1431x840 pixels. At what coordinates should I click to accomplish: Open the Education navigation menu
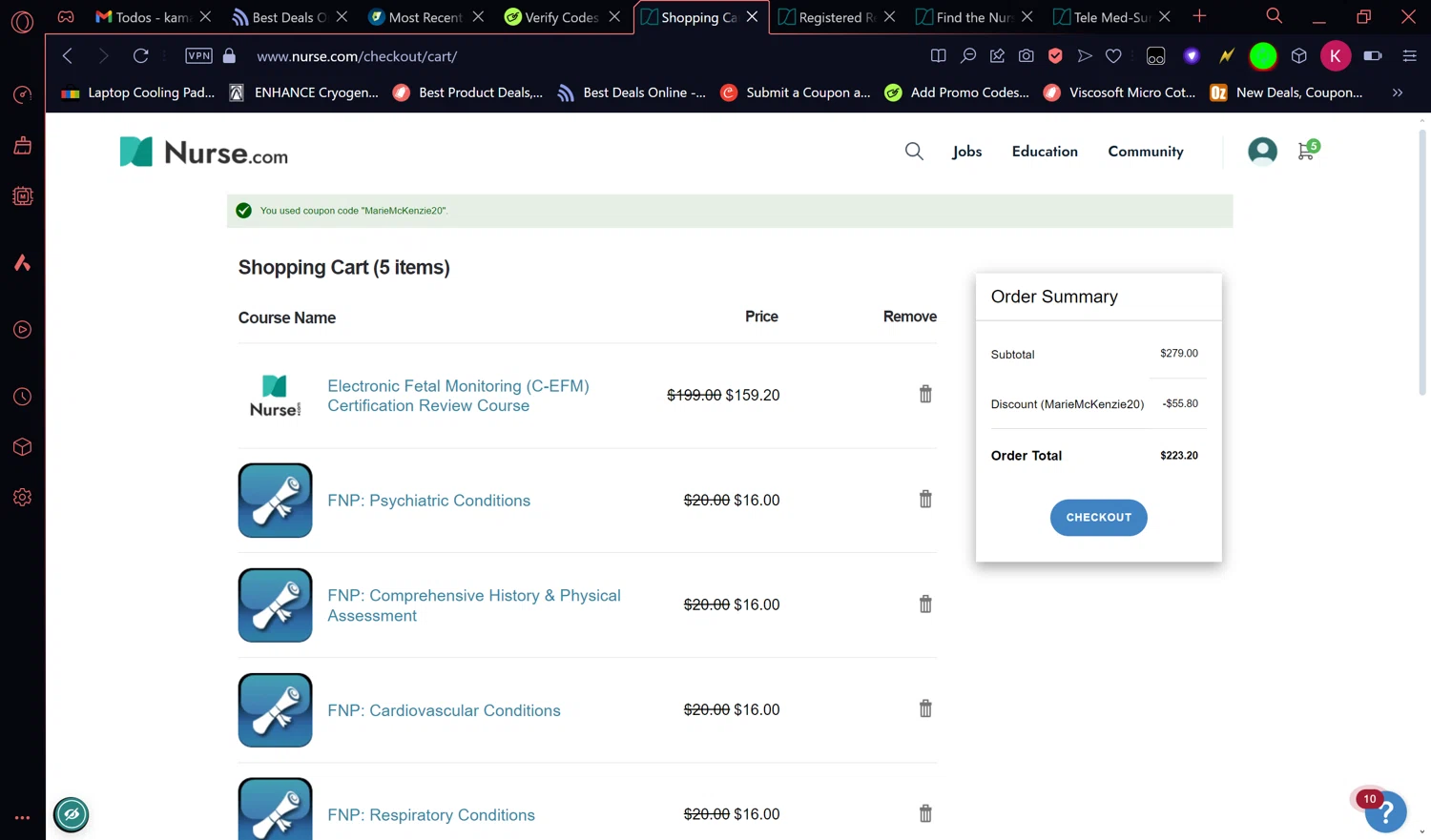[x=1045, y=152]
